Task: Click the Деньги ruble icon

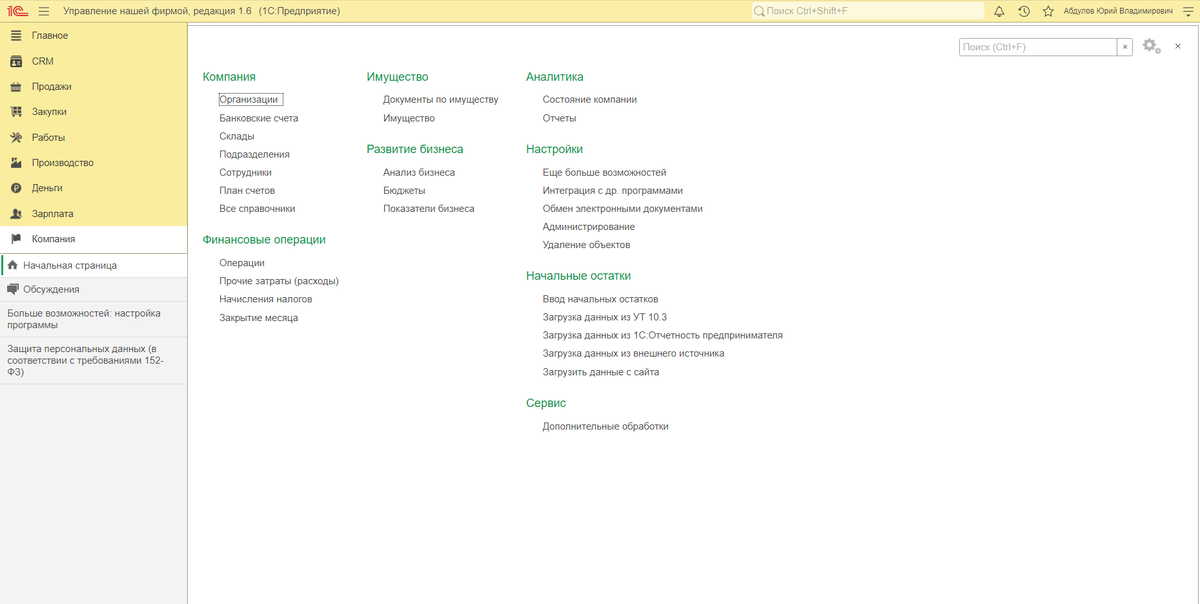Action: pos(15,188)
